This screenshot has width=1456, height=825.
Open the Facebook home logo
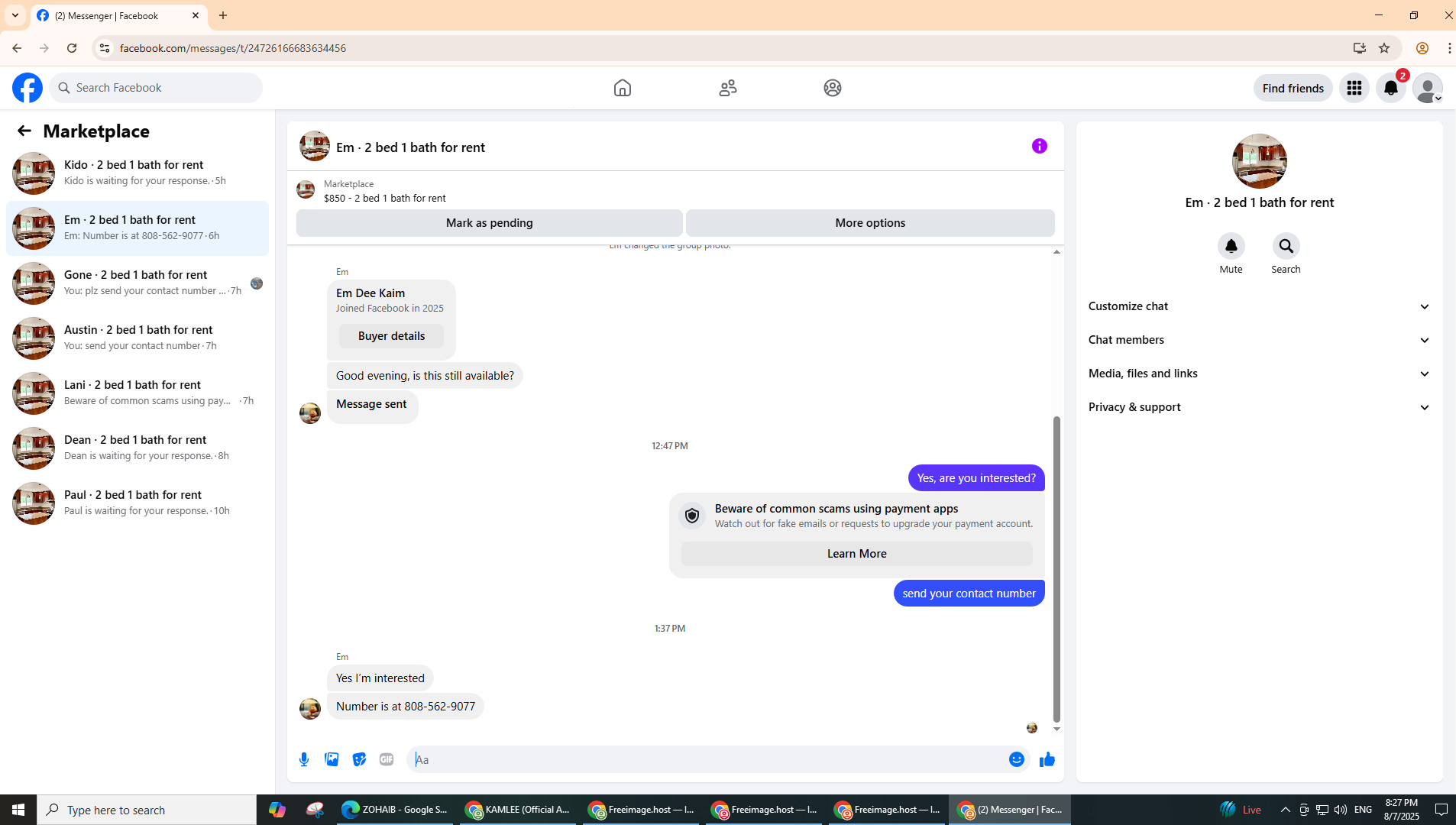28,88
